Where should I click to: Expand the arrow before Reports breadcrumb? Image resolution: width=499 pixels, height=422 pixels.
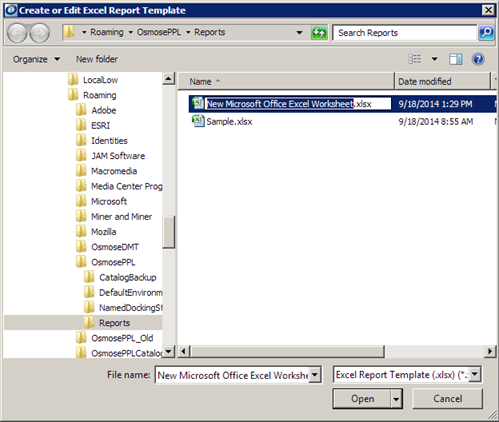[x=188, y=32]
